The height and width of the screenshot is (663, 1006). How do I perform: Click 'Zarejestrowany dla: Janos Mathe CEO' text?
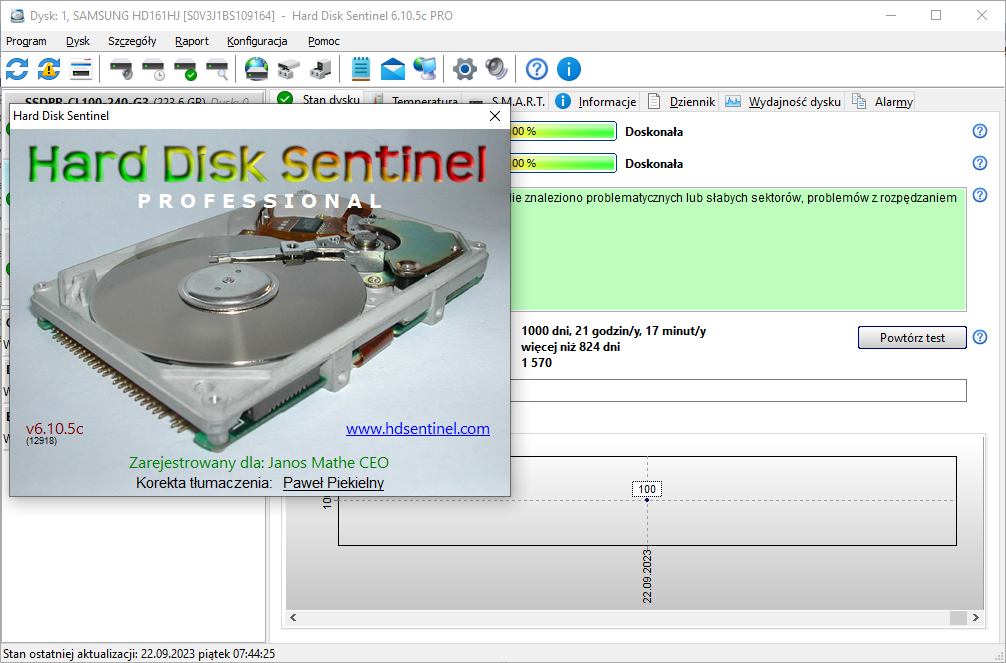click(x=259, y=463)
